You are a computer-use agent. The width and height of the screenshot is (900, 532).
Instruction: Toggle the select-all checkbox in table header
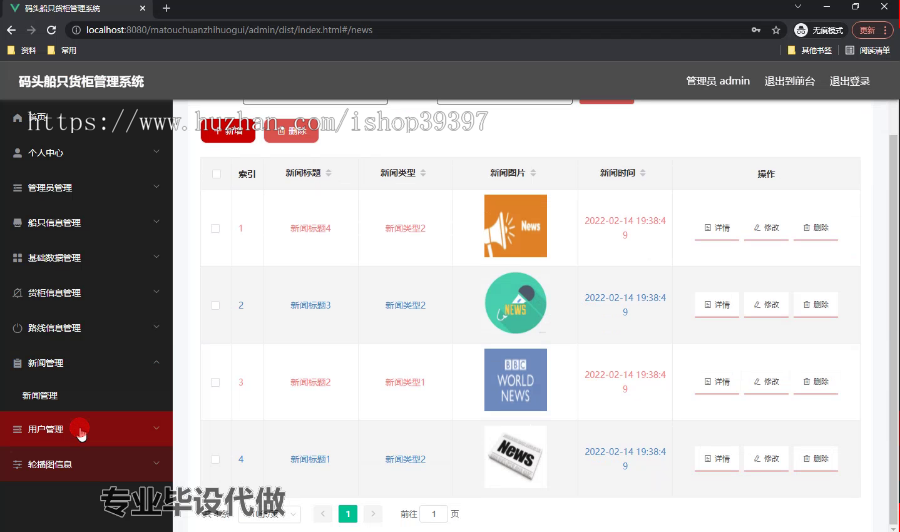(x=216, y=173)
